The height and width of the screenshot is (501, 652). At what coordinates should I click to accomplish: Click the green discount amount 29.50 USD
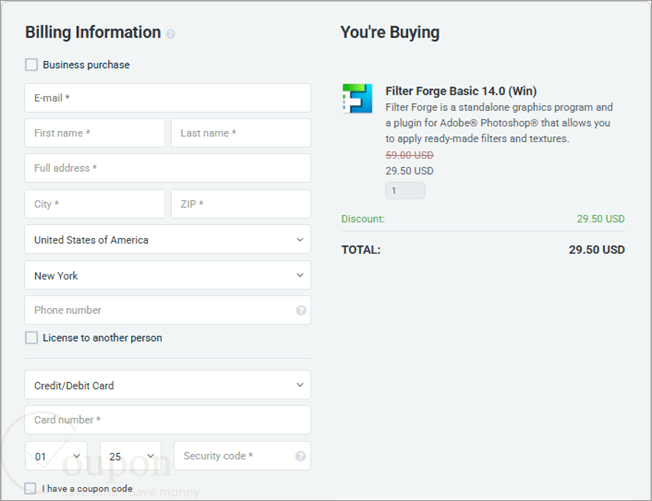click(600, 219)
